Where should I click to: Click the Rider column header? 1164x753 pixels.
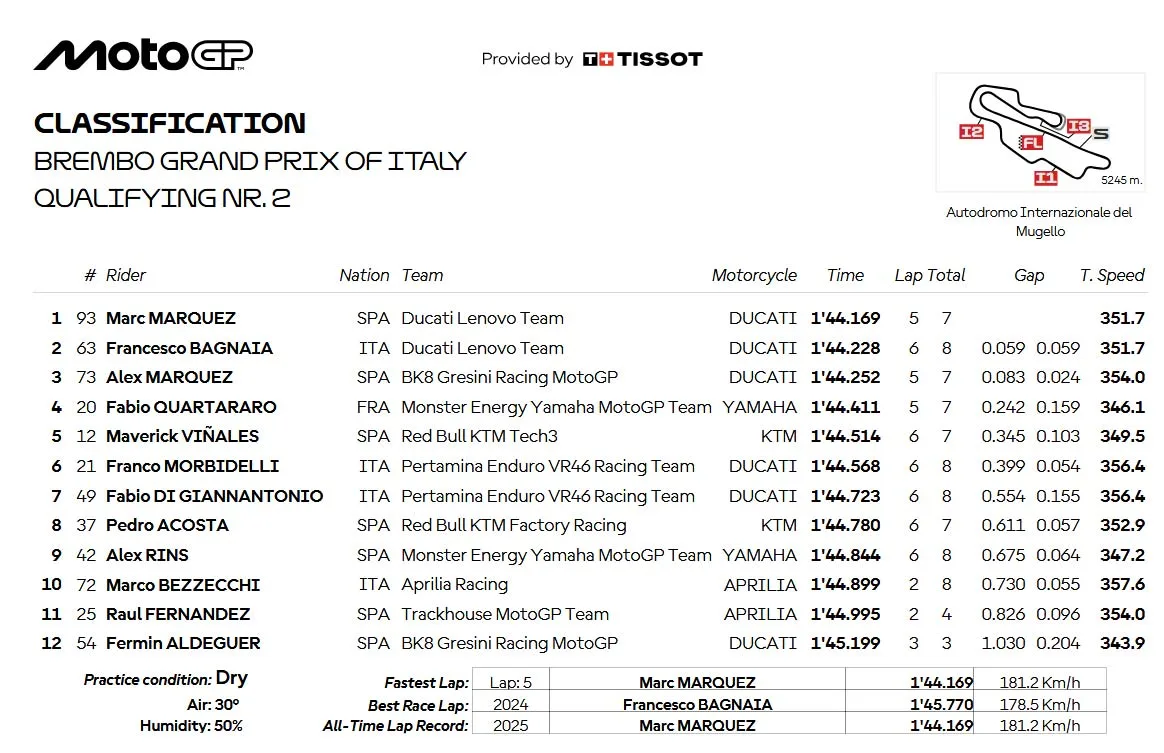point(125,276)
